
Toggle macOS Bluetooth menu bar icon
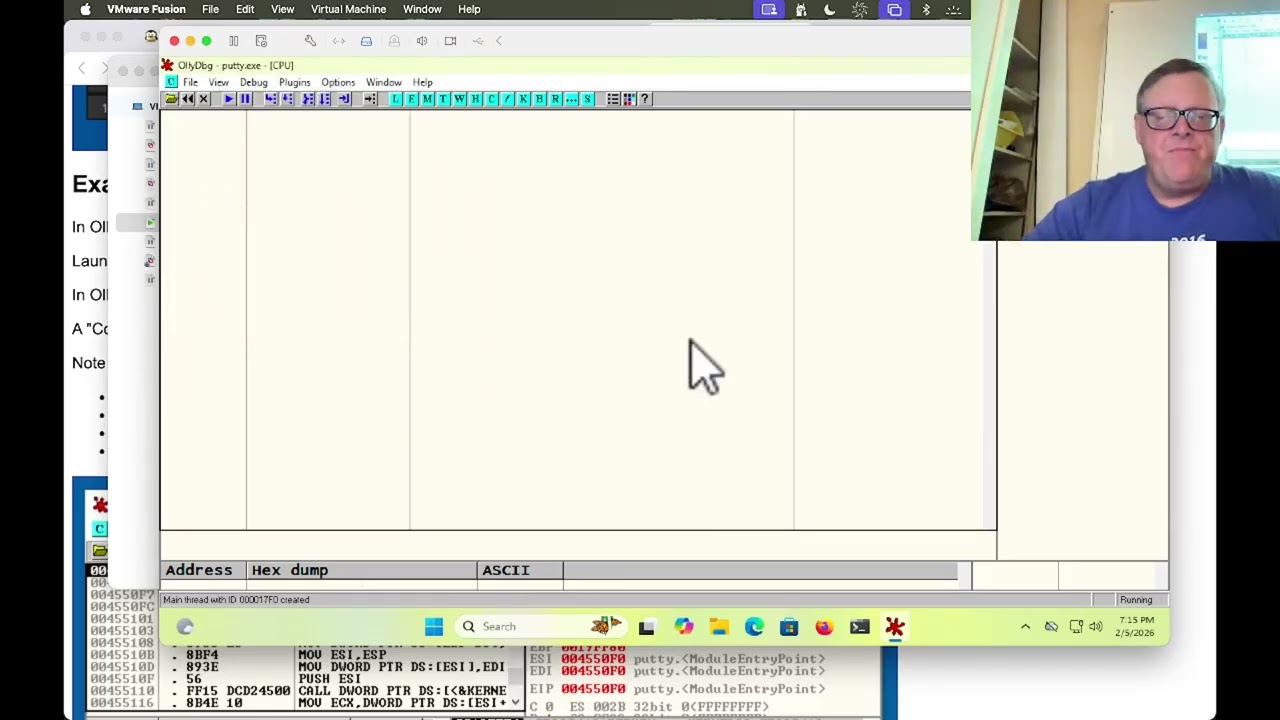tap(926, 9)
